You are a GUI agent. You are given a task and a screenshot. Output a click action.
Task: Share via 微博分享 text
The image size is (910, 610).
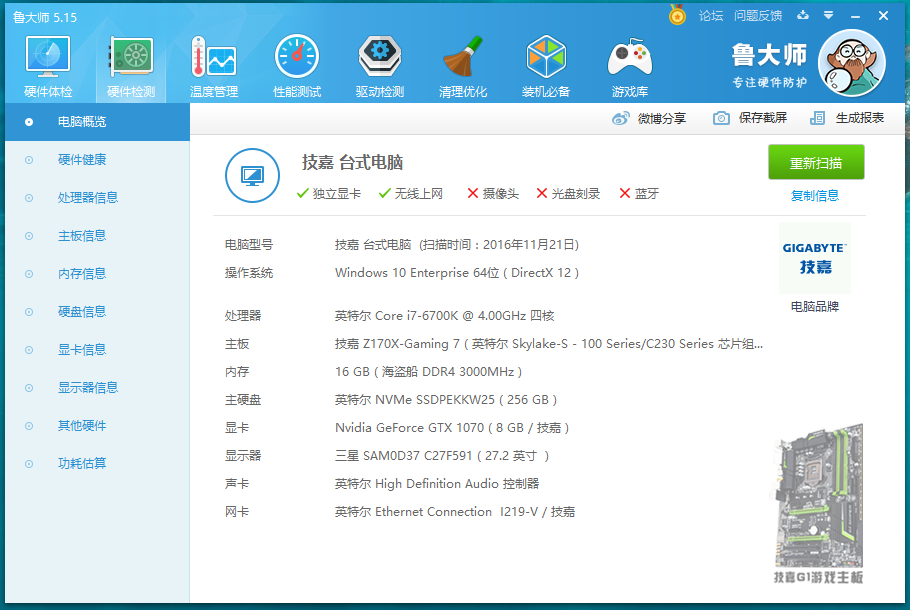click(x=662, y=118)
